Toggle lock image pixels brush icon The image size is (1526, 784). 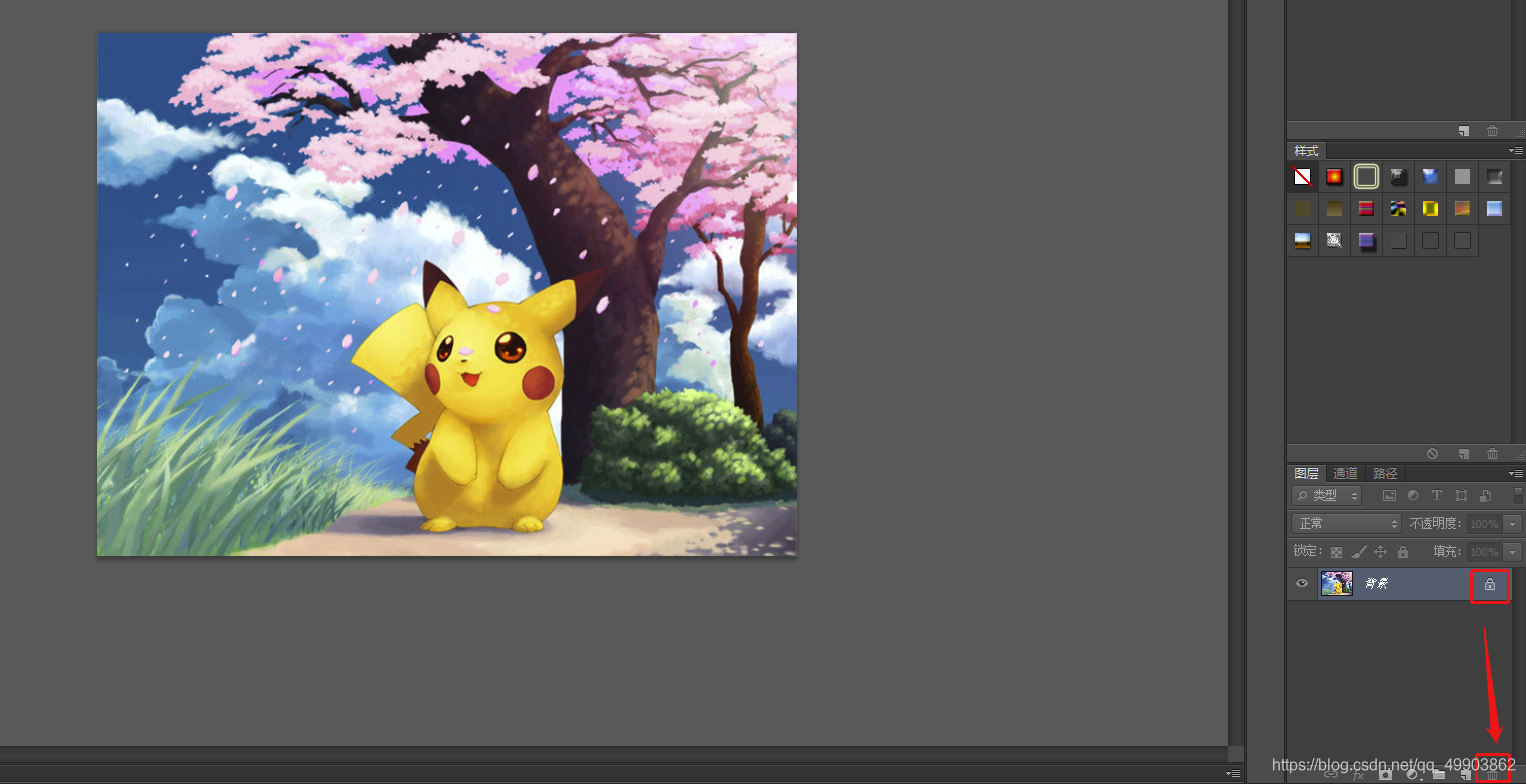[x=1358, y=551]
